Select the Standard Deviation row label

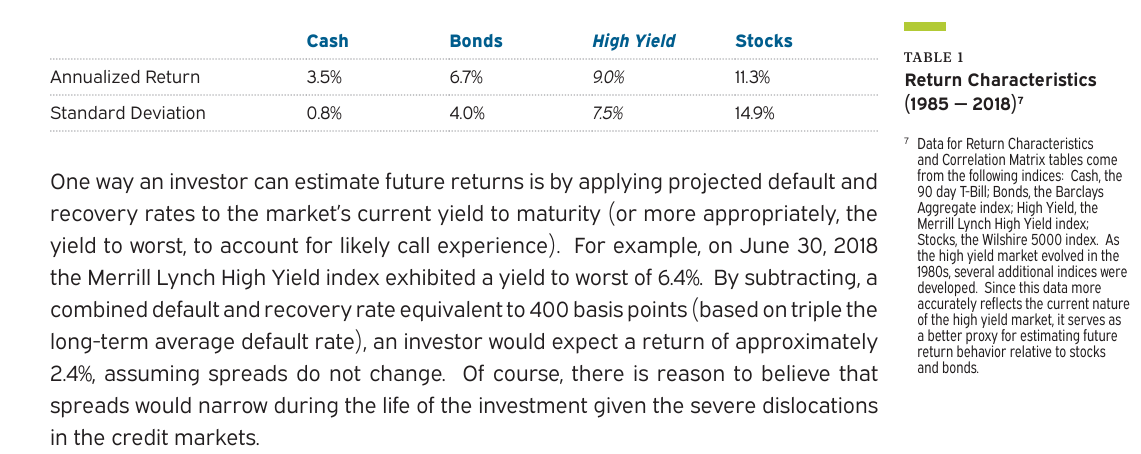128,113
